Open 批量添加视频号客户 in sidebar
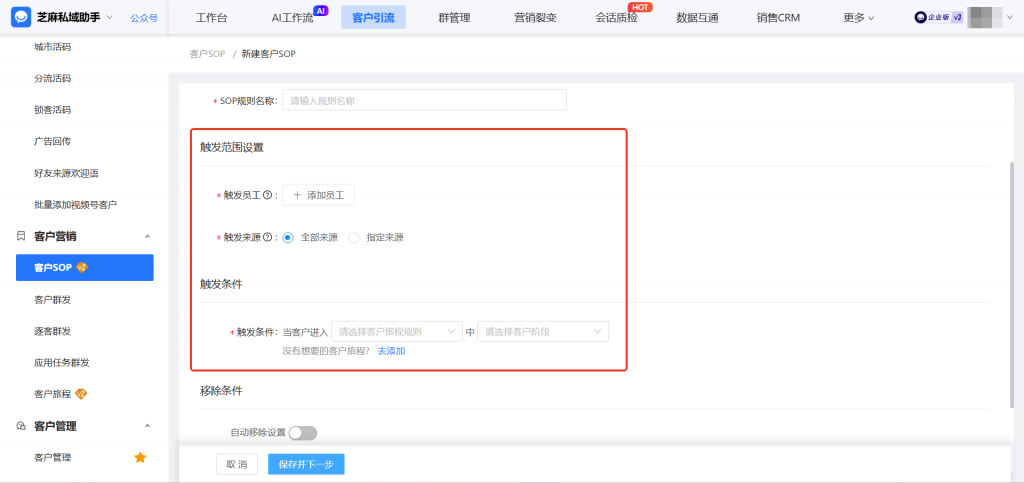The height and width of the screenshot is (483, 1024). click(x=75, y=204)
